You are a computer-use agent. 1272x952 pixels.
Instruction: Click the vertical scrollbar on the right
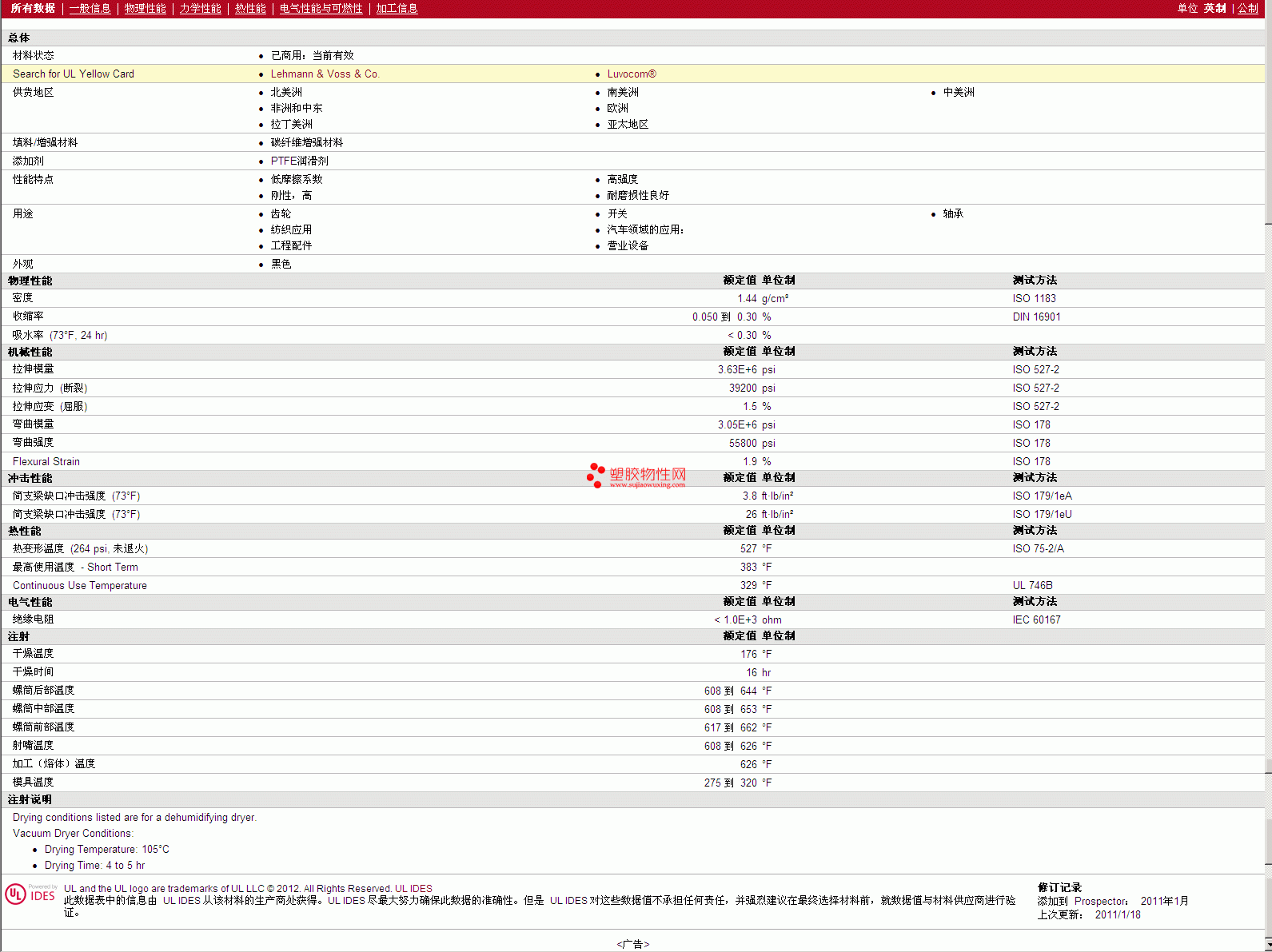1268,480
